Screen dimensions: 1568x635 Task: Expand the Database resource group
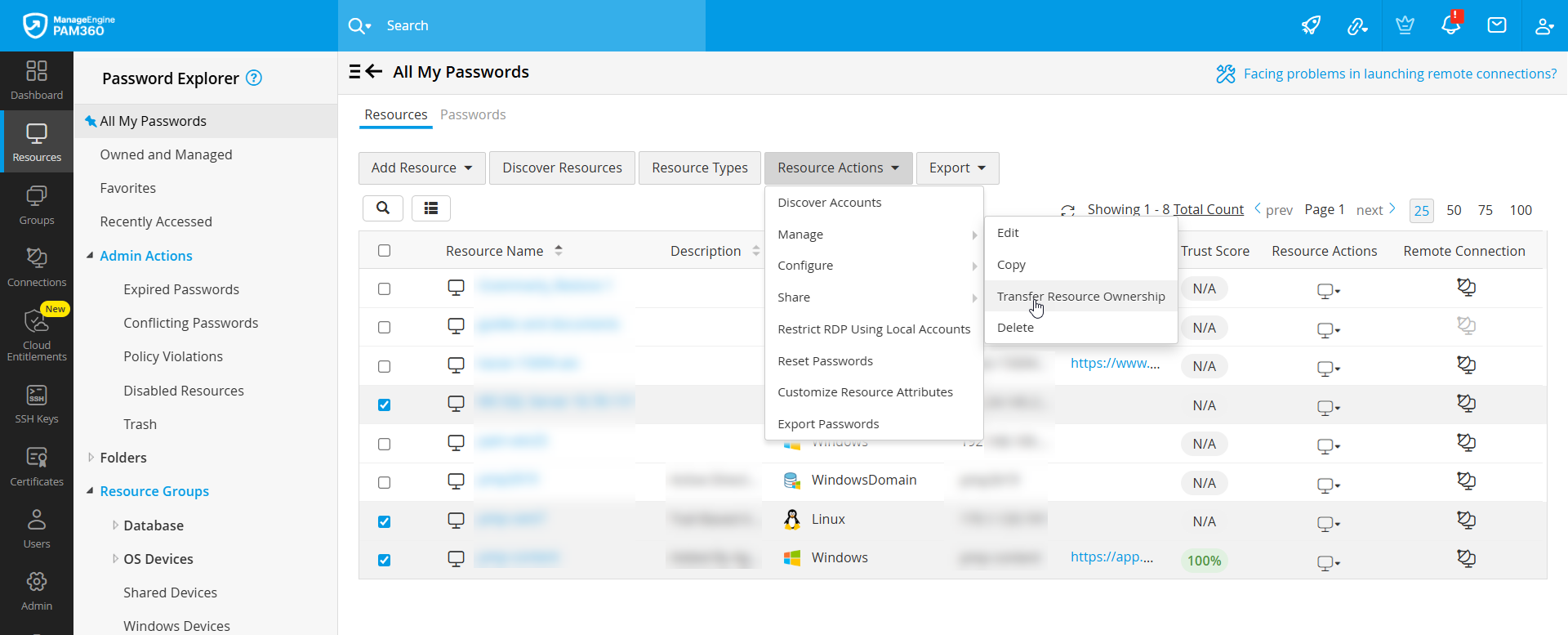click(115, 525)
